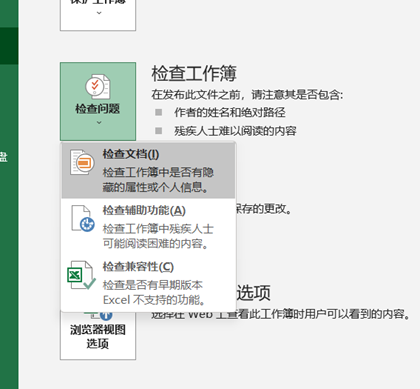Click description 检查工作簿中残疾人士可能阅读困难的内容
420x389 pixels.
[158, 236]
